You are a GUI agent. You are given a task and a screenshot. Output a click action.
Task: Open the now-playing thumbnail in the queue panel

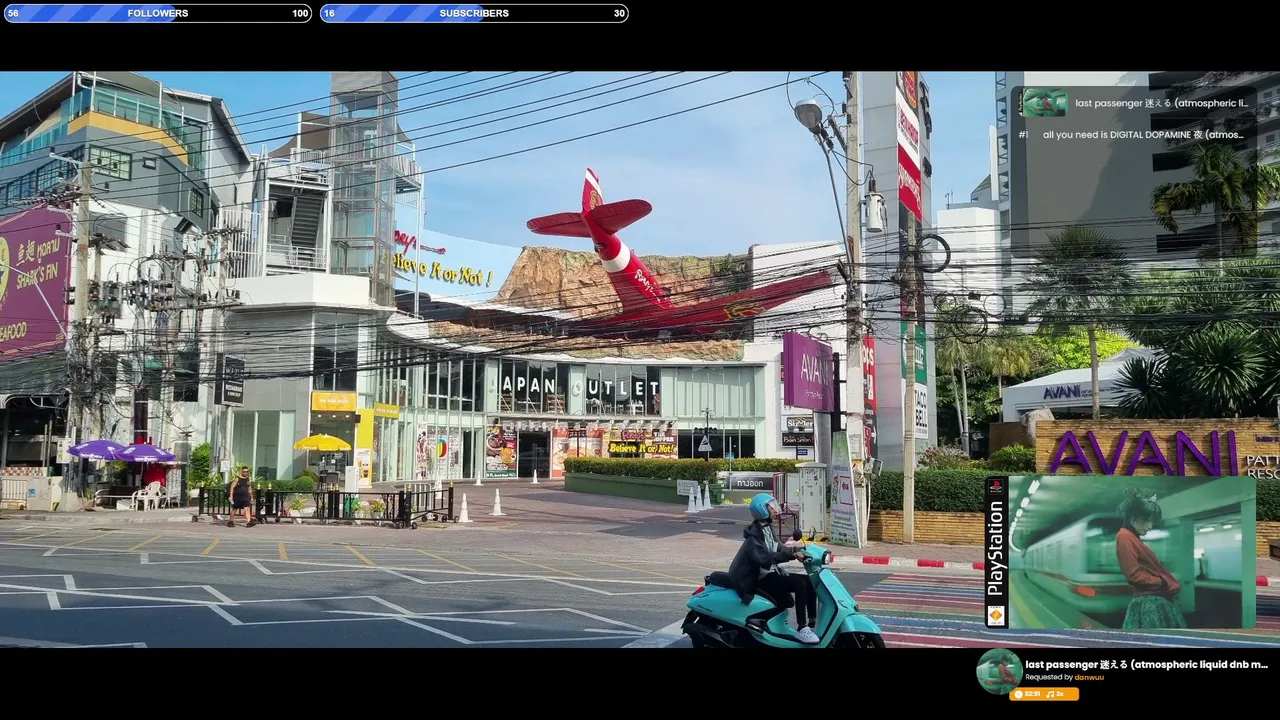coord(1044,103)
